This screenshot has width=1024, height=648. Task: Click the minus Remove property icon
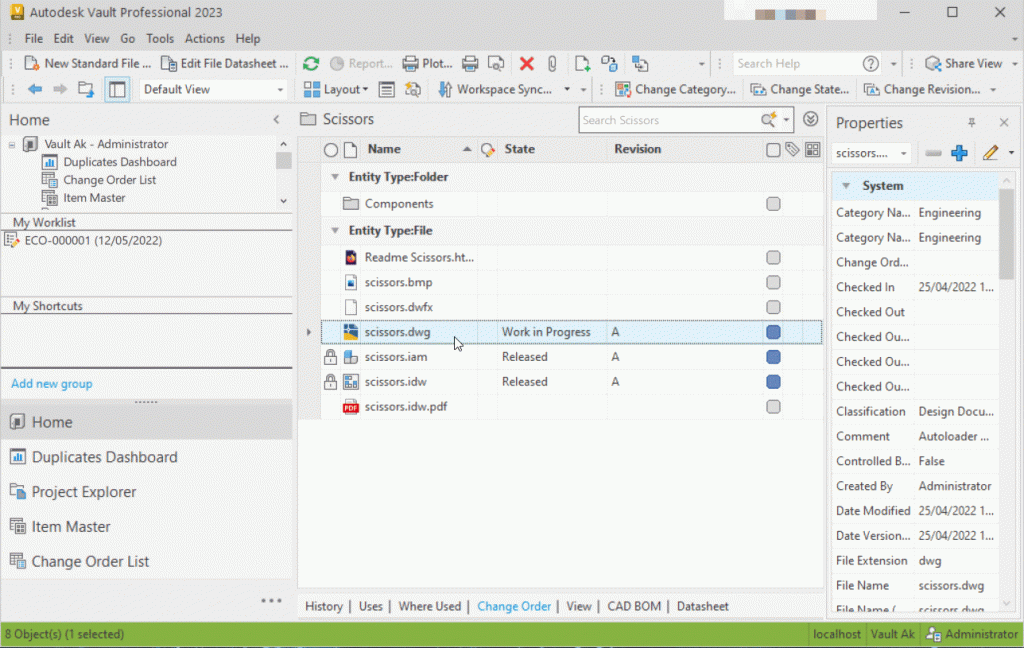tap(933, 153)
